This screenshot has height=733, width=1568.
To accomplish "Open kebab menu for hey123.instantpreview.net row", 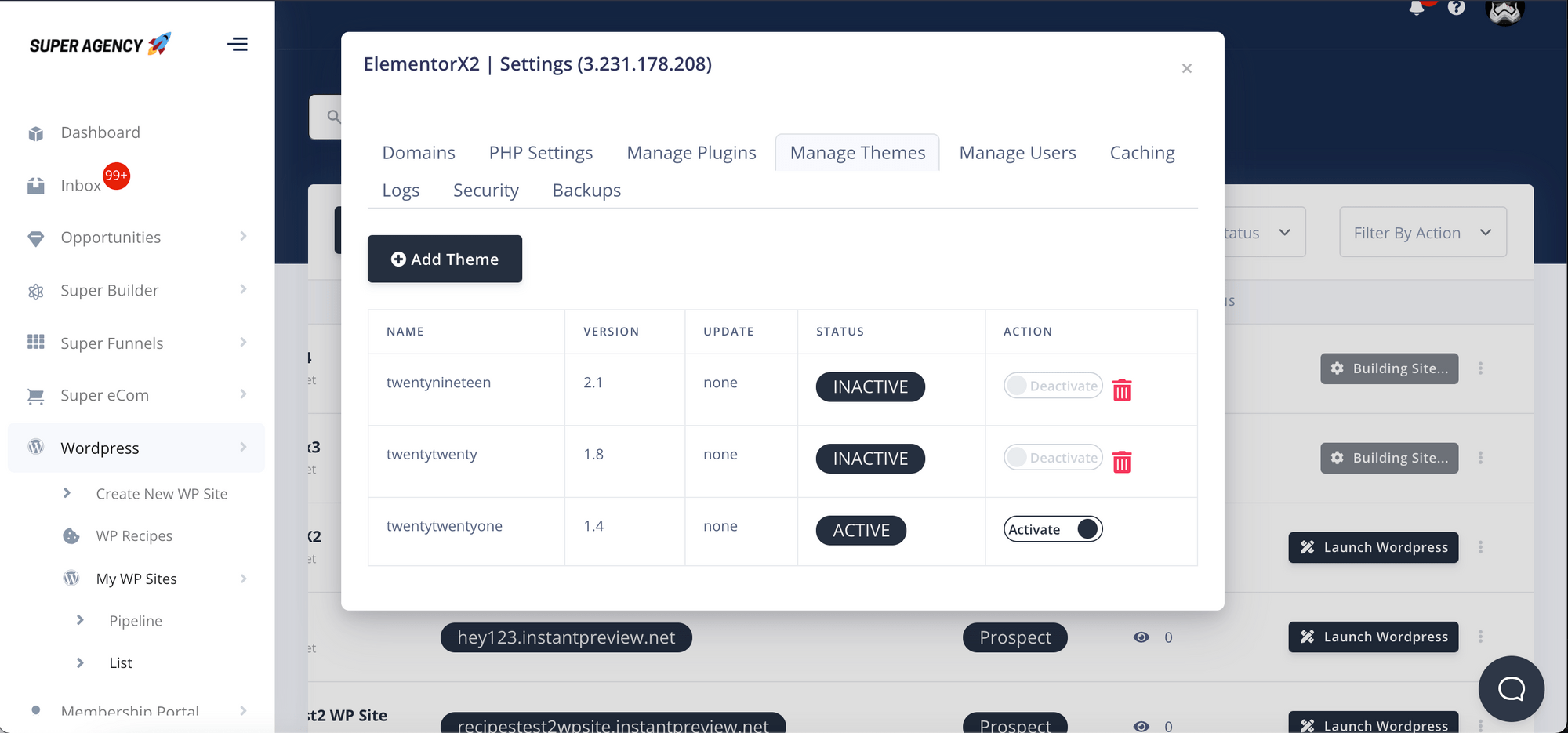I will [x=1480, y=637].
